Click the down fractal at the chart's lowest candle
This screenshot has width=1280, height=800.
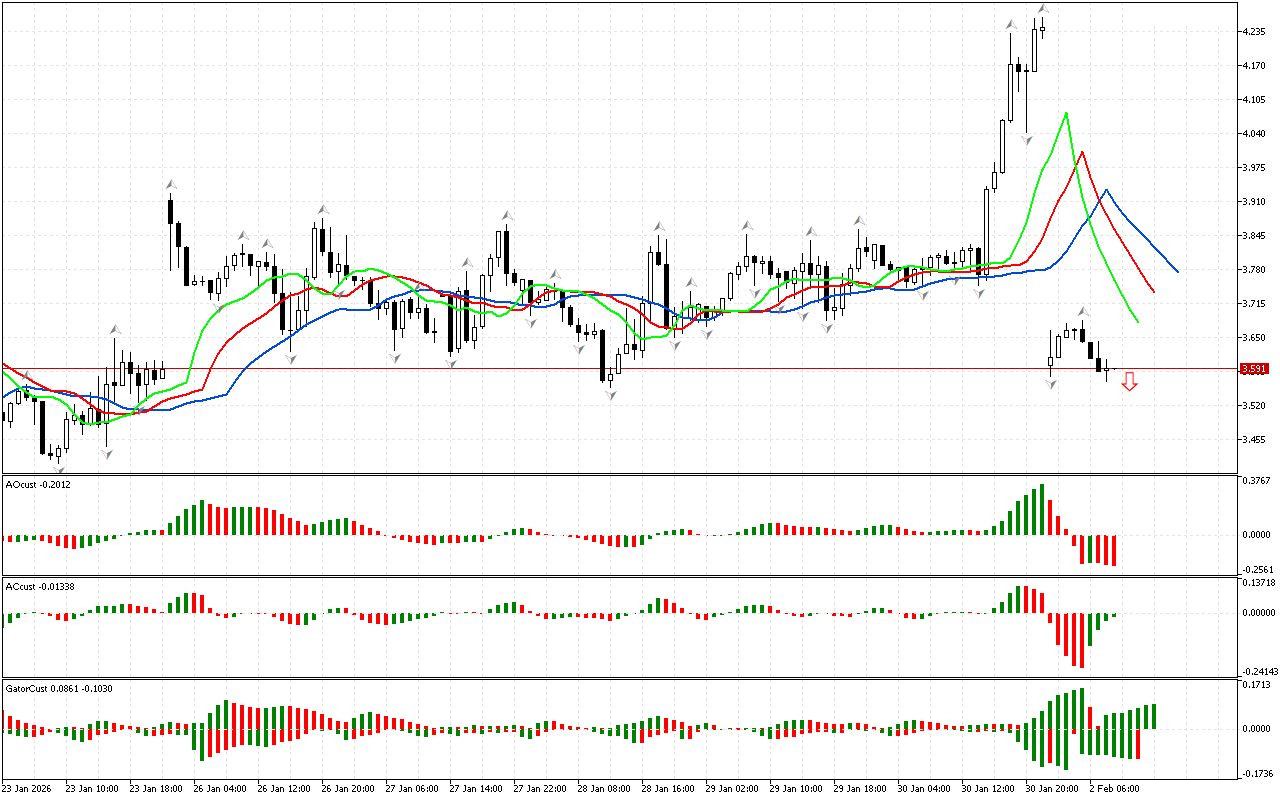click(58, 467)
